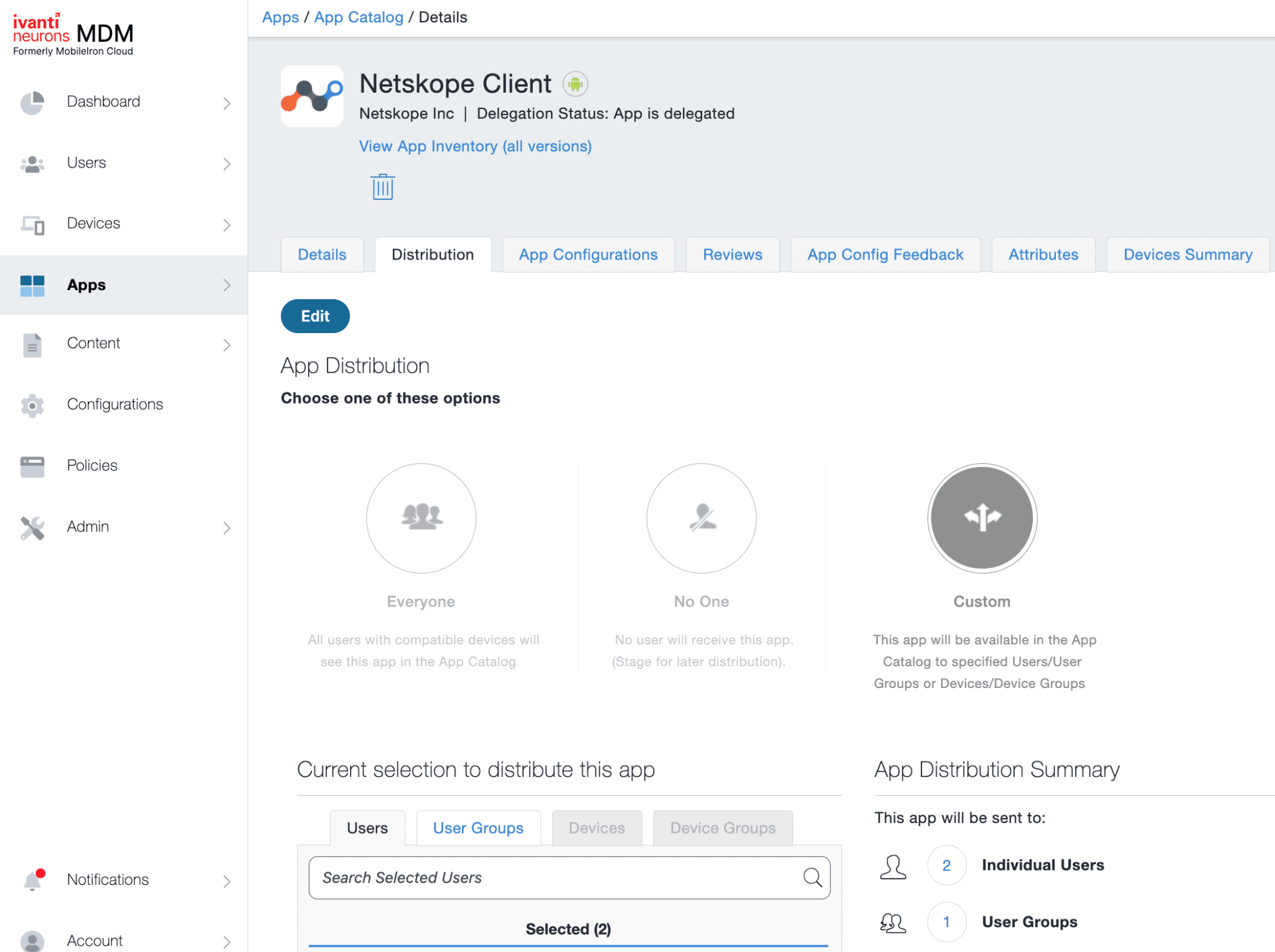
Task: Expand the Admin section chevron
Action: click(227, 528)
